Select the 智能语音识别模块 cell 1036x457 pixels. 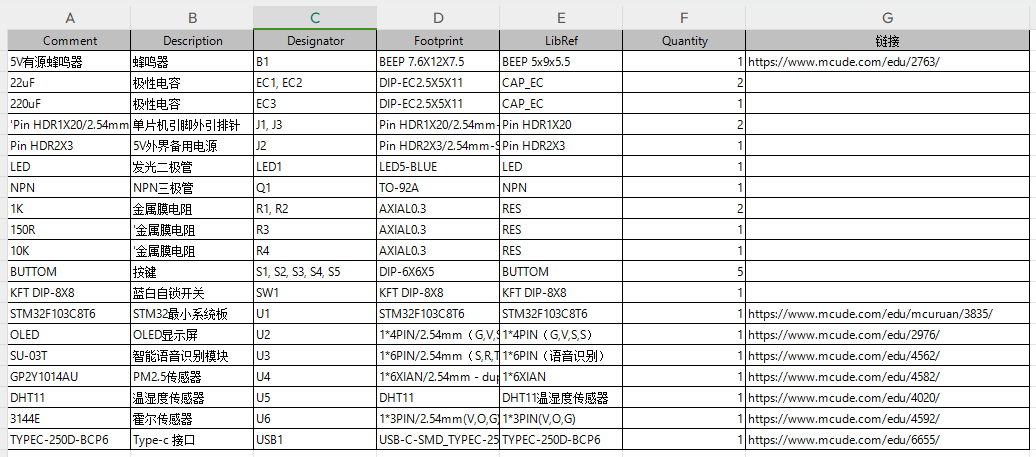click(192, 356)
